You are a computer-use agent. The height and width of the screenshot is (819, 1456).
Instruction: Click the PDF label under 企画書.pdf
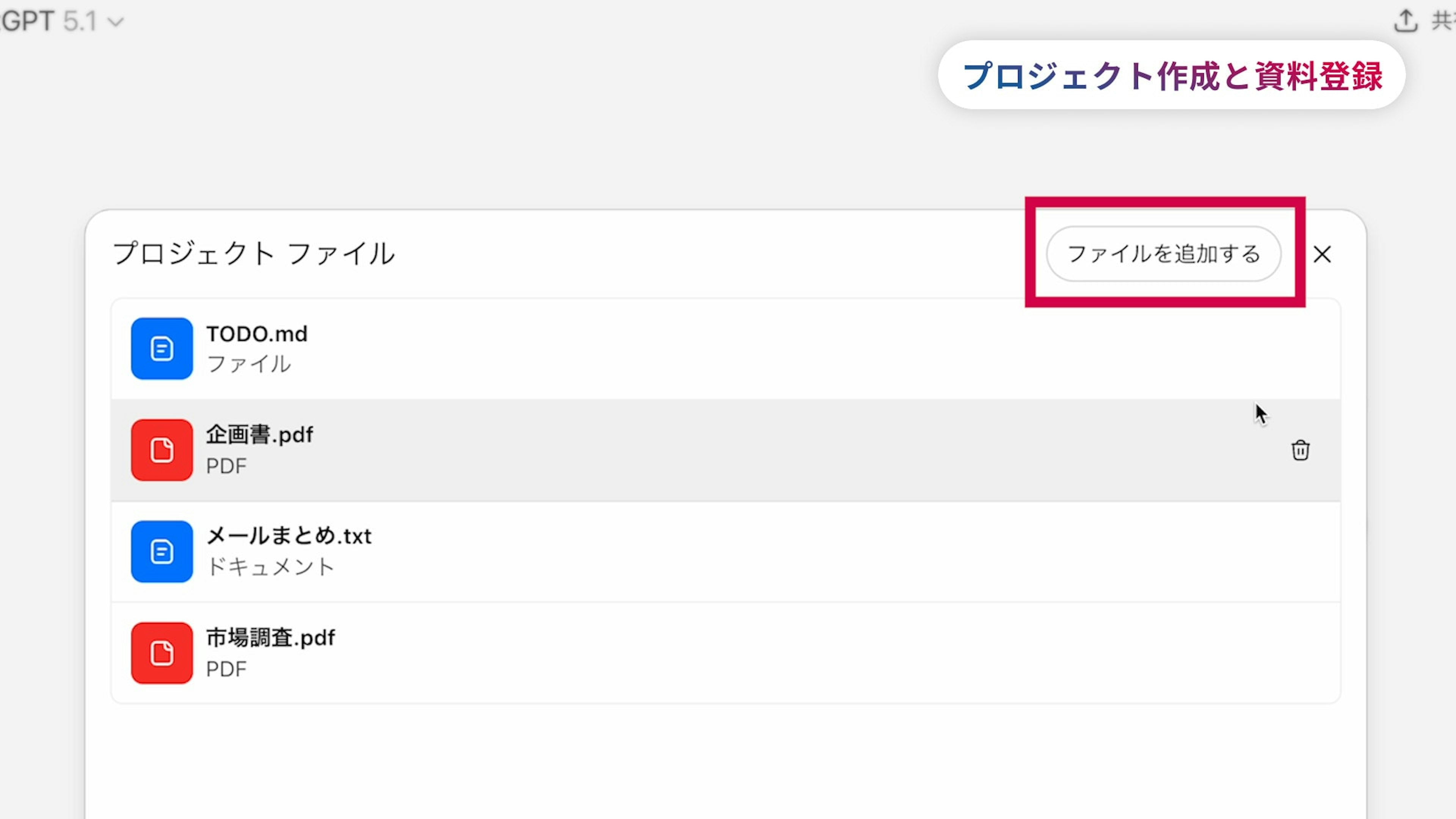226,466
